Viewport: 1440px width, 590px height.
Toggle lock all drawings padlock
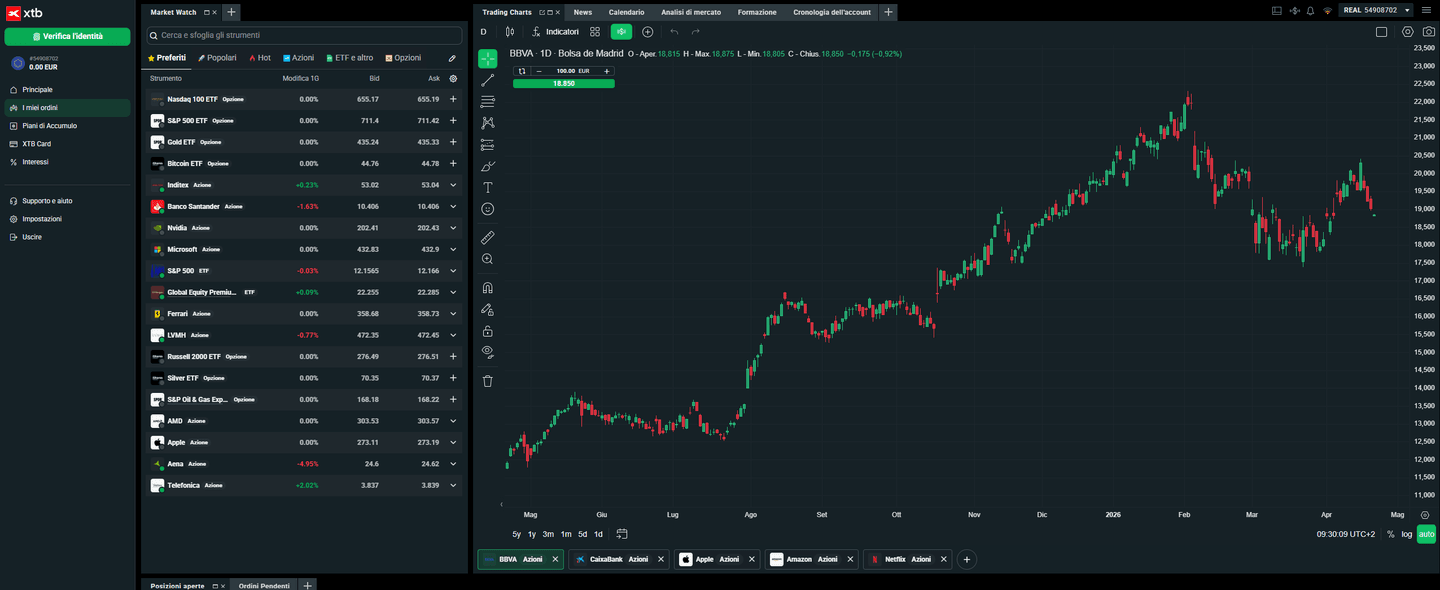(x=488, y=331)
